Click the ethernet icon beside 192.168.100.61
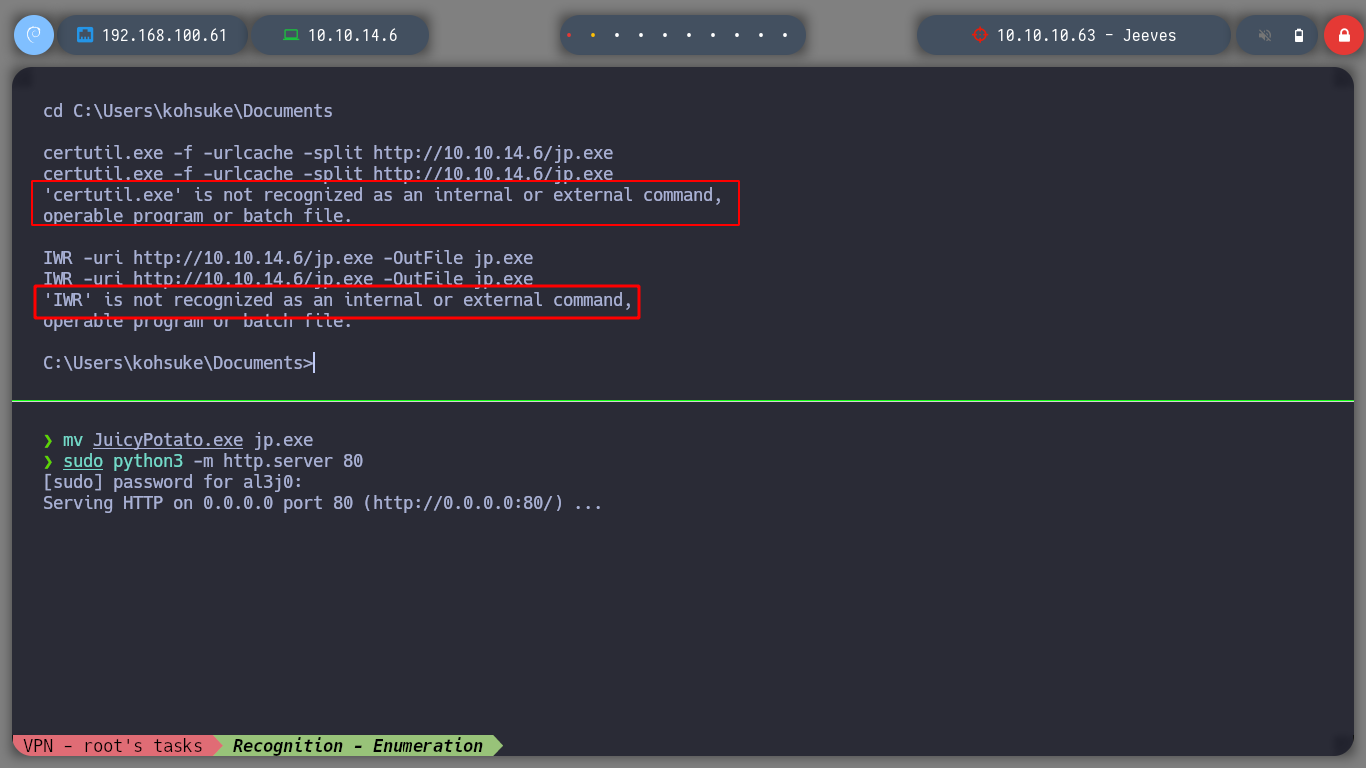Viewport: 1366px width, 768px height. [x=85, y=35]
